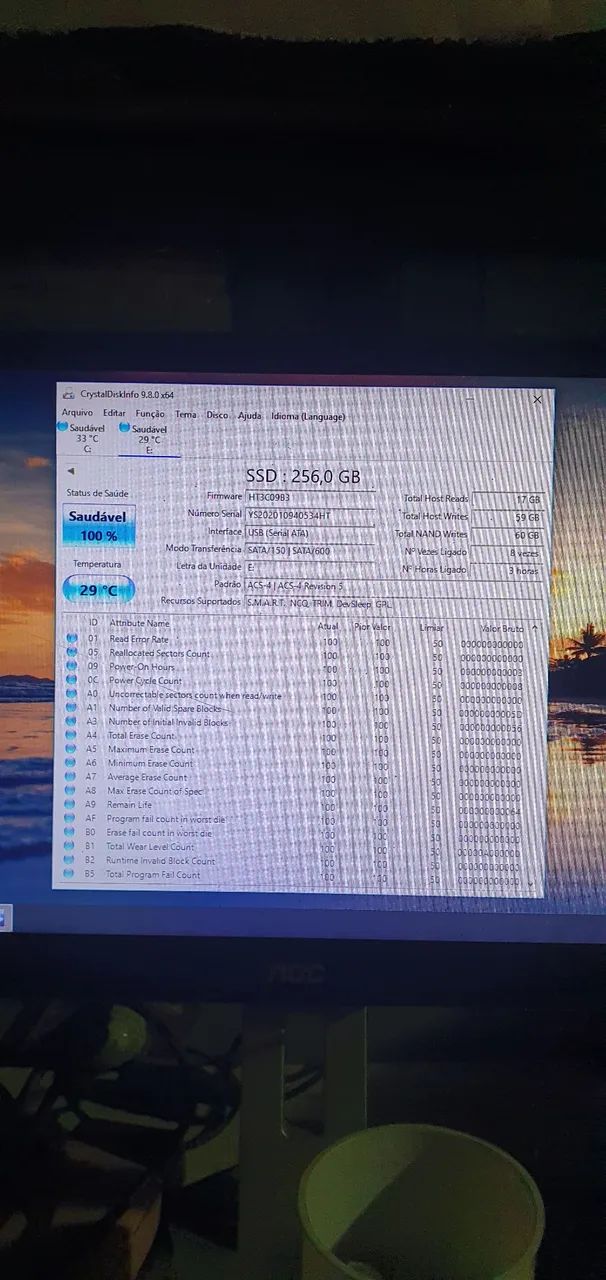The image size is (606, 1280).
Task: Click the status circle for drive E:
Action: (x=124, y=427)
